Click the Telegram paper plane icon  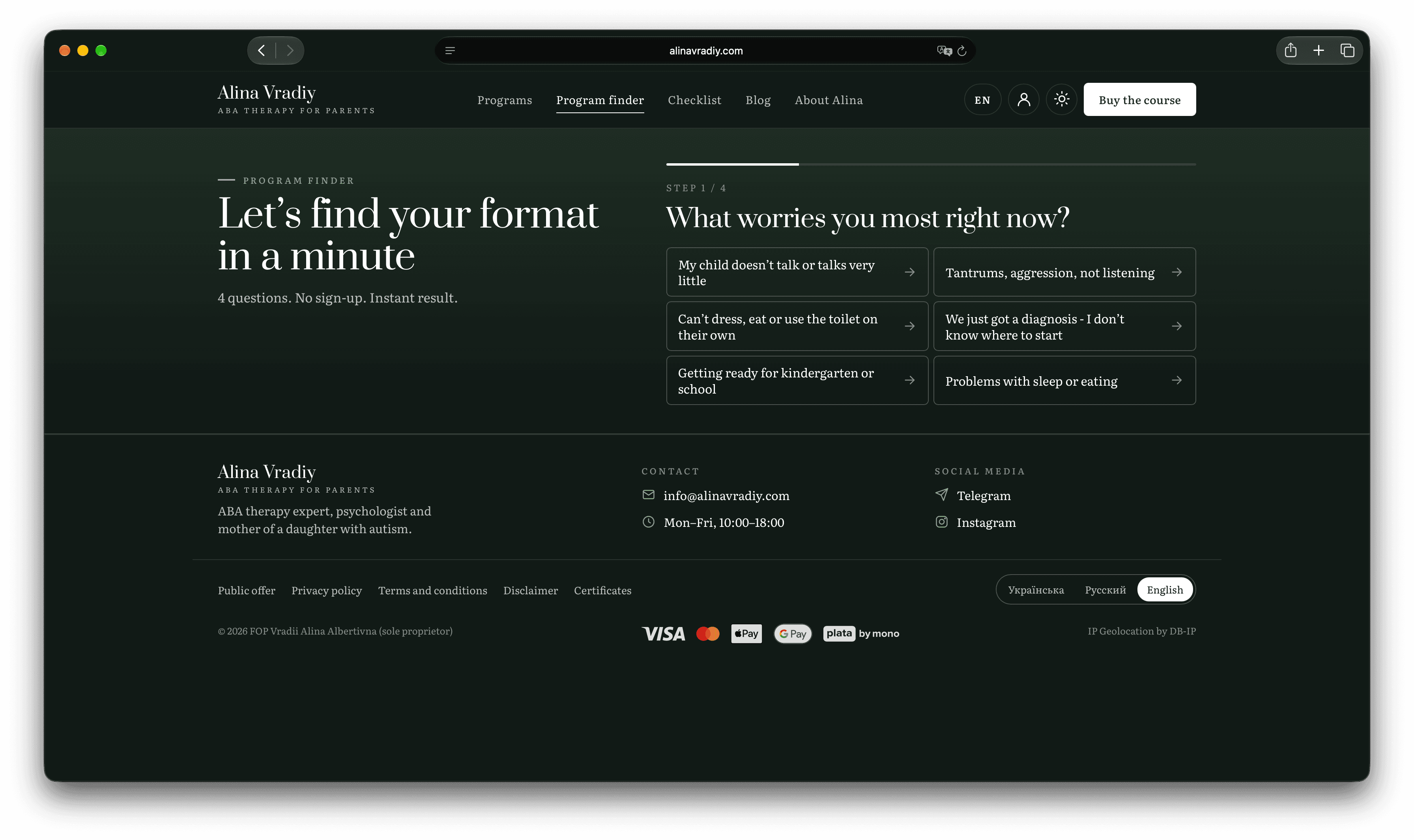[x=941, y=495]
